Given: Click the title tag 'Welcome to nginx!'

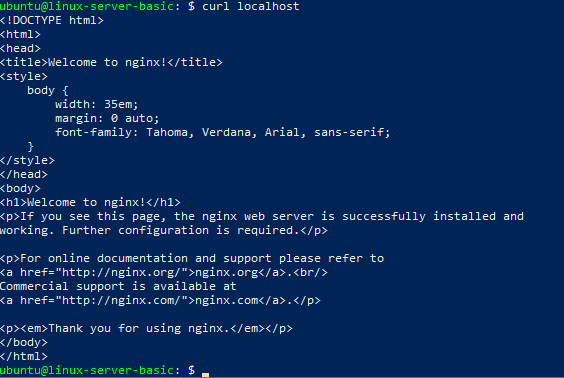Looking at the screenshot, I should (108, 63).
